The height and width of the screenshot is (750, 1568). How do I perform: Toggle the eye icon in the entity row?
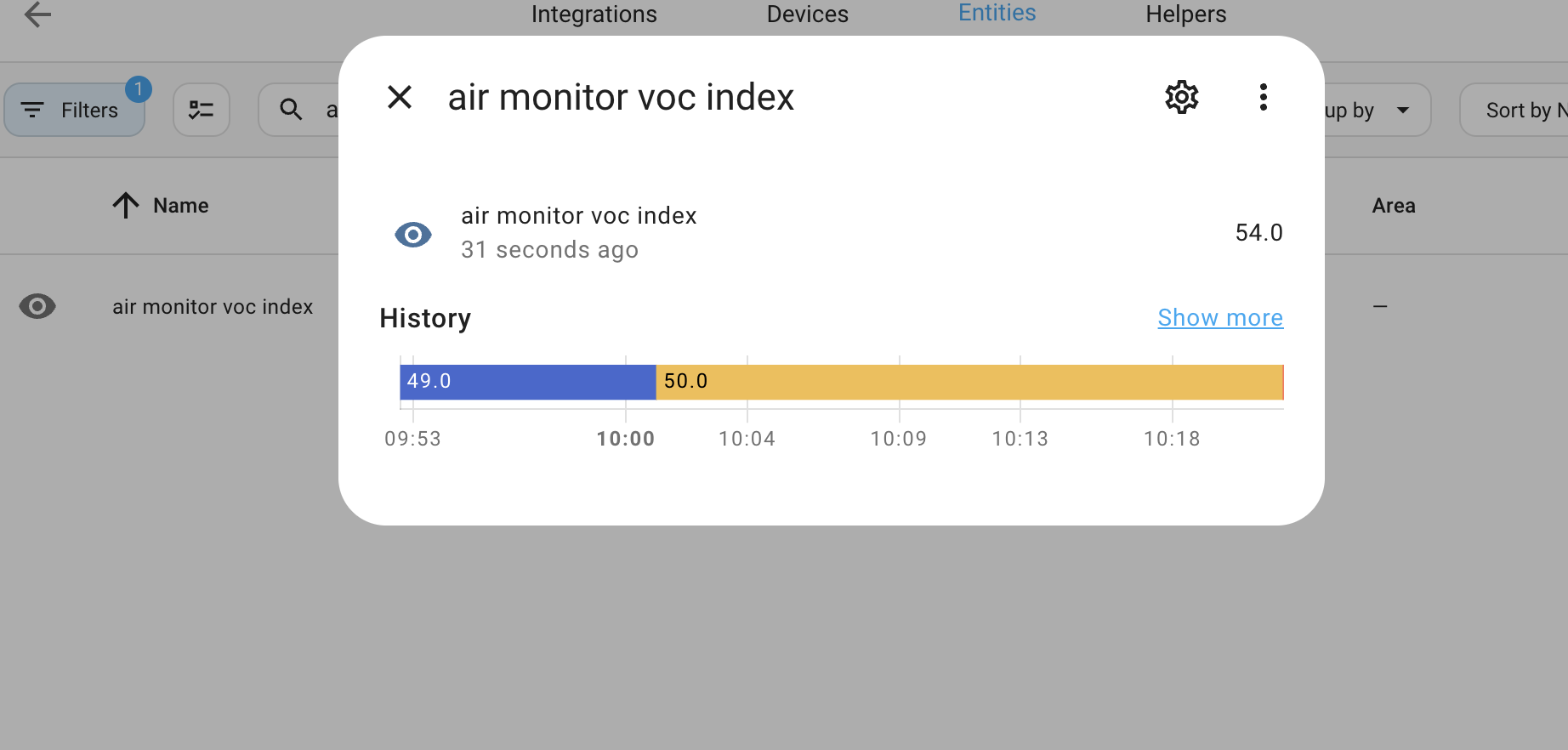point(37,306)
